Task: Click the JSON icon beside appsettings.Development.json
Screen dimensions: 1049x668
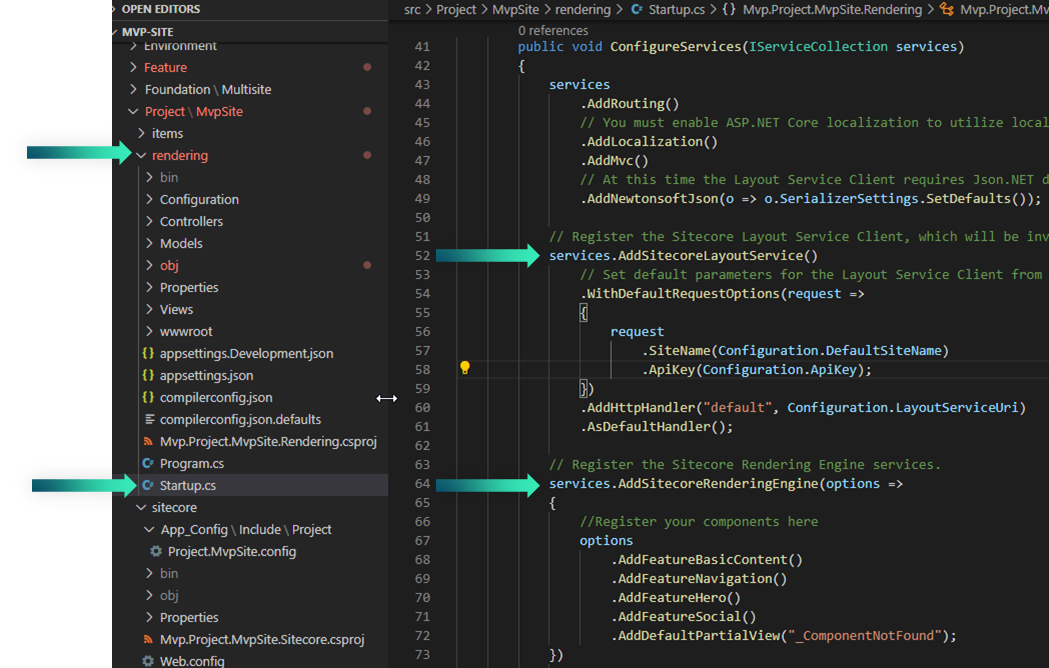Action: pyautogui.click(x=148, y=354)
